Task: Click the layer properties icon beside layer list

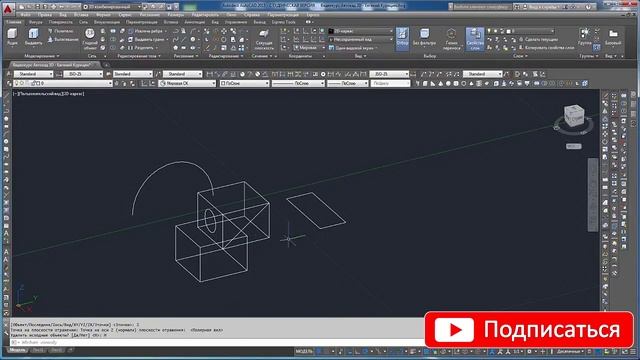Action: [x=9, y=83]
